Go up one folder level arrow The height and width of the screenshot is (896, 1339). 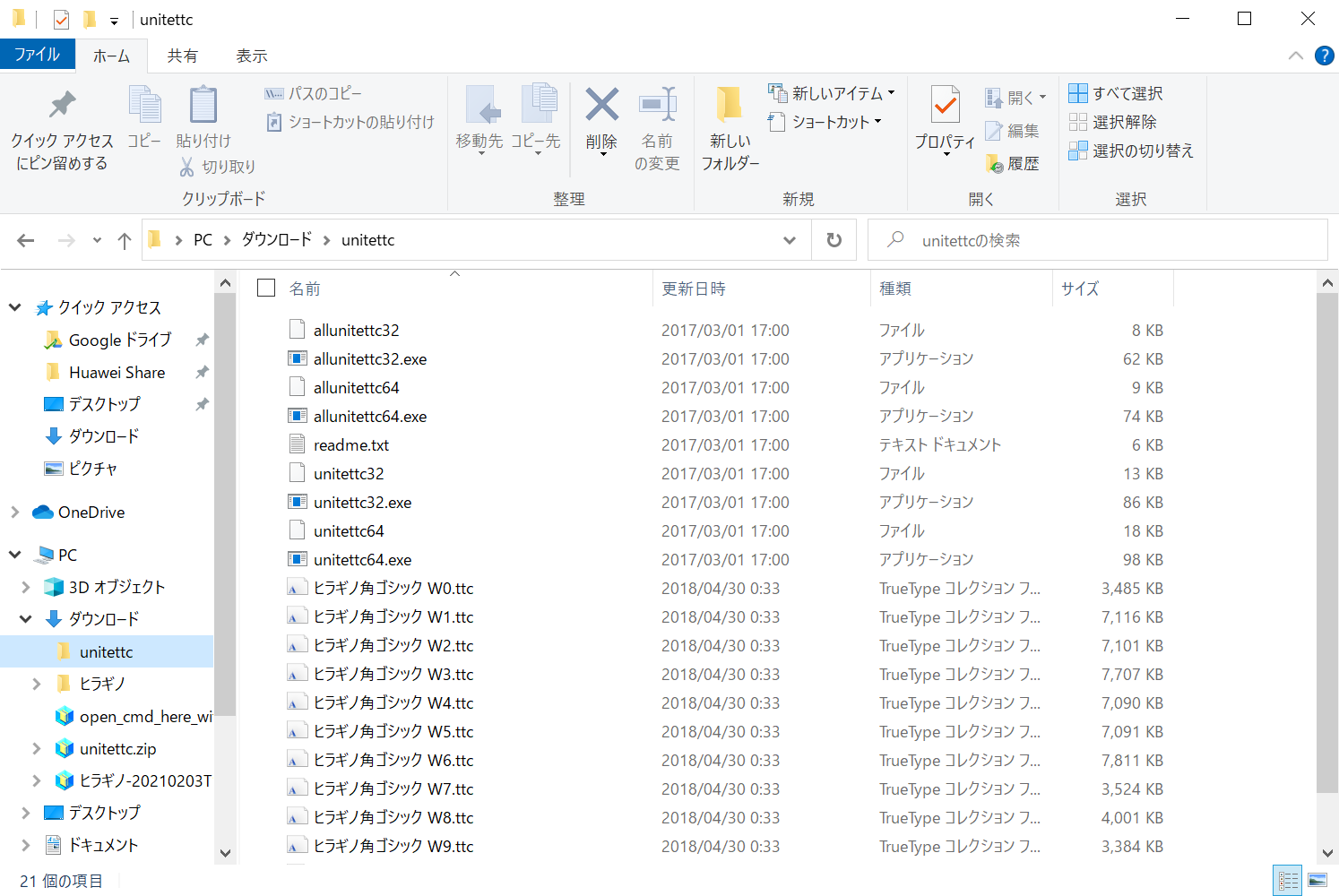125,240
